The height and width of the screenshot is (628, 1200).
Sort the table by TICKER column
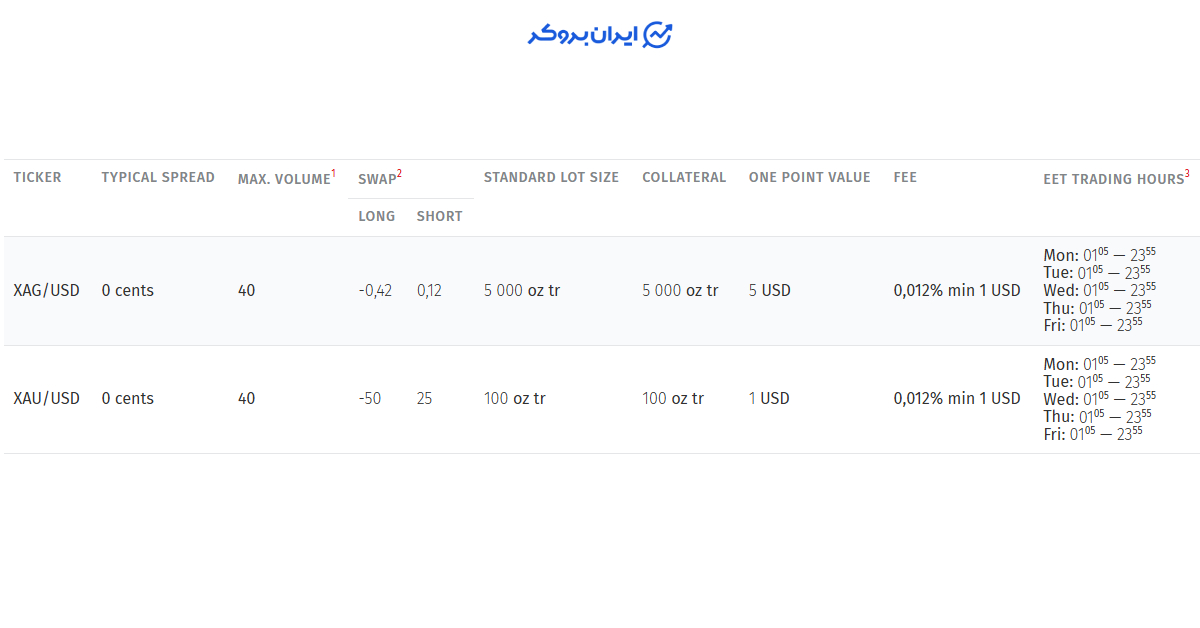pos(37,177)
